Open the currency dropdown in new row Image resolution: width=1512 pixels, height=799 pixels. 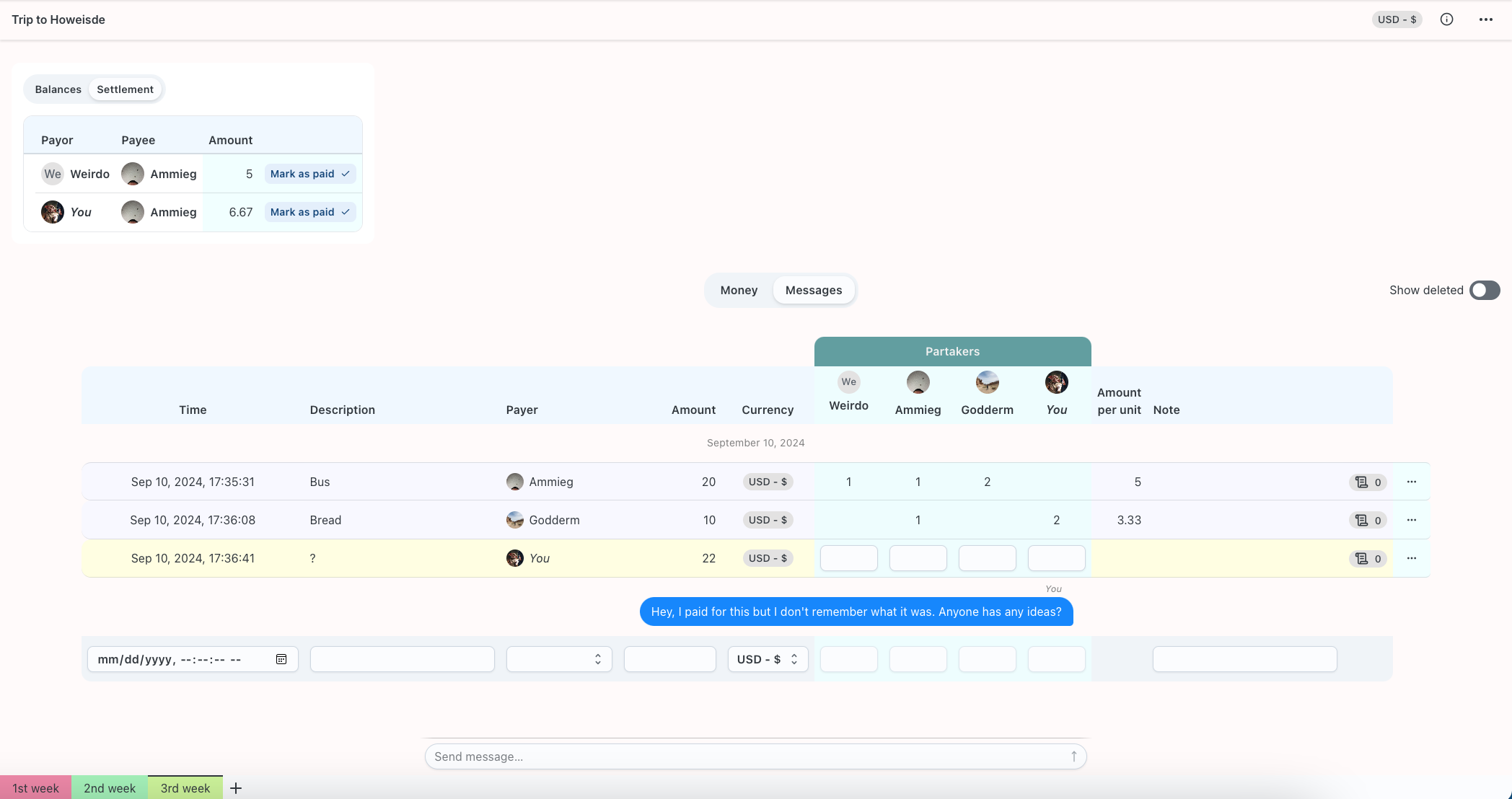[767, 659]
